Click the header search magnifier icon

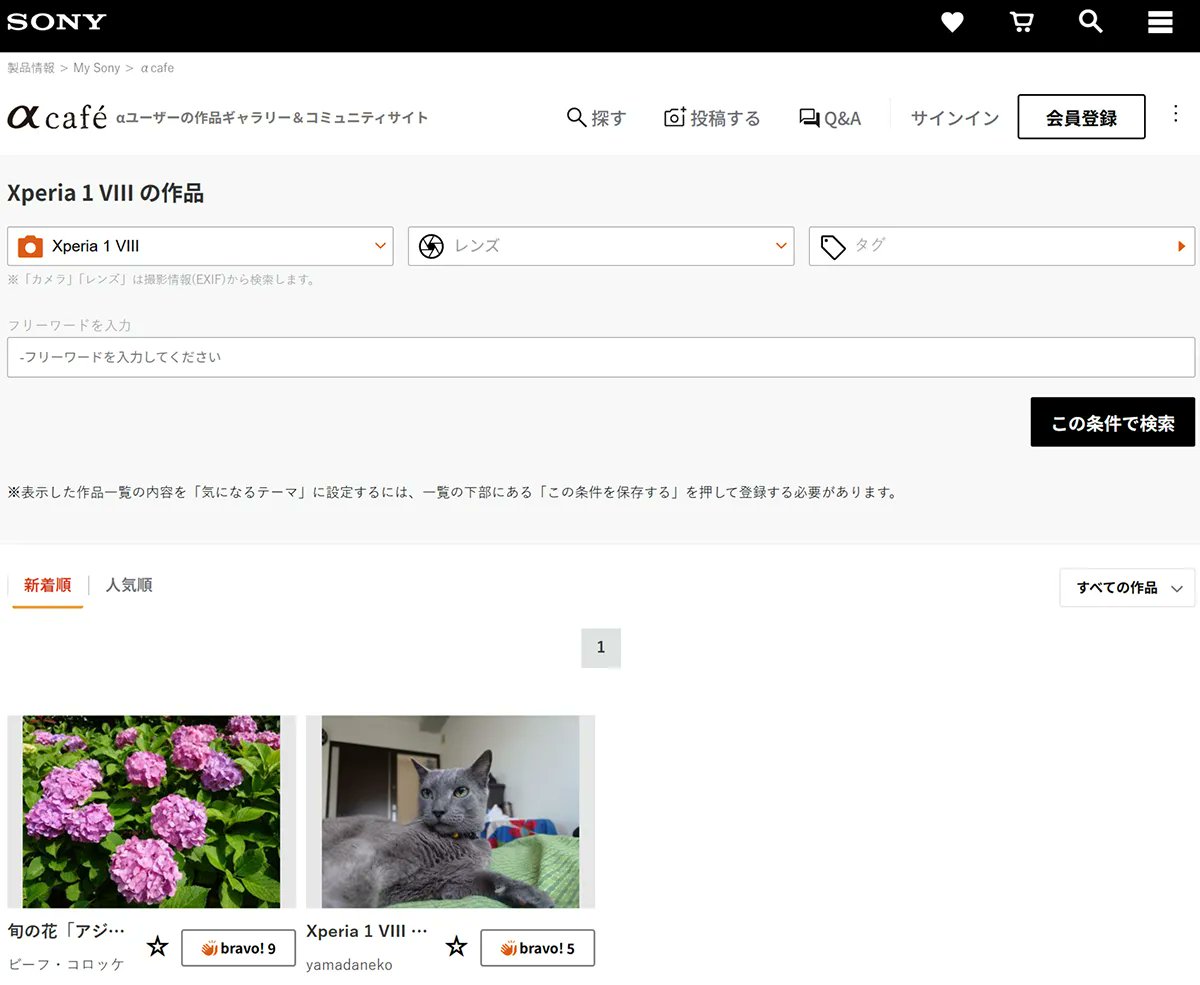[x=1090, y=21]
